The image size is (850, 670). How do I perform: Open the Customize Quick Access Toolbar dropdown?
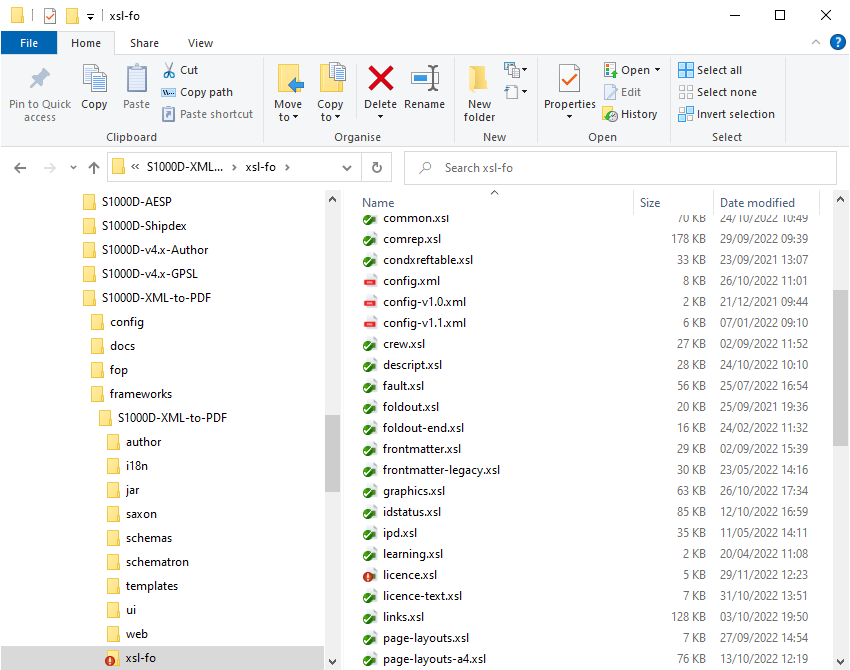pos(90,16)
